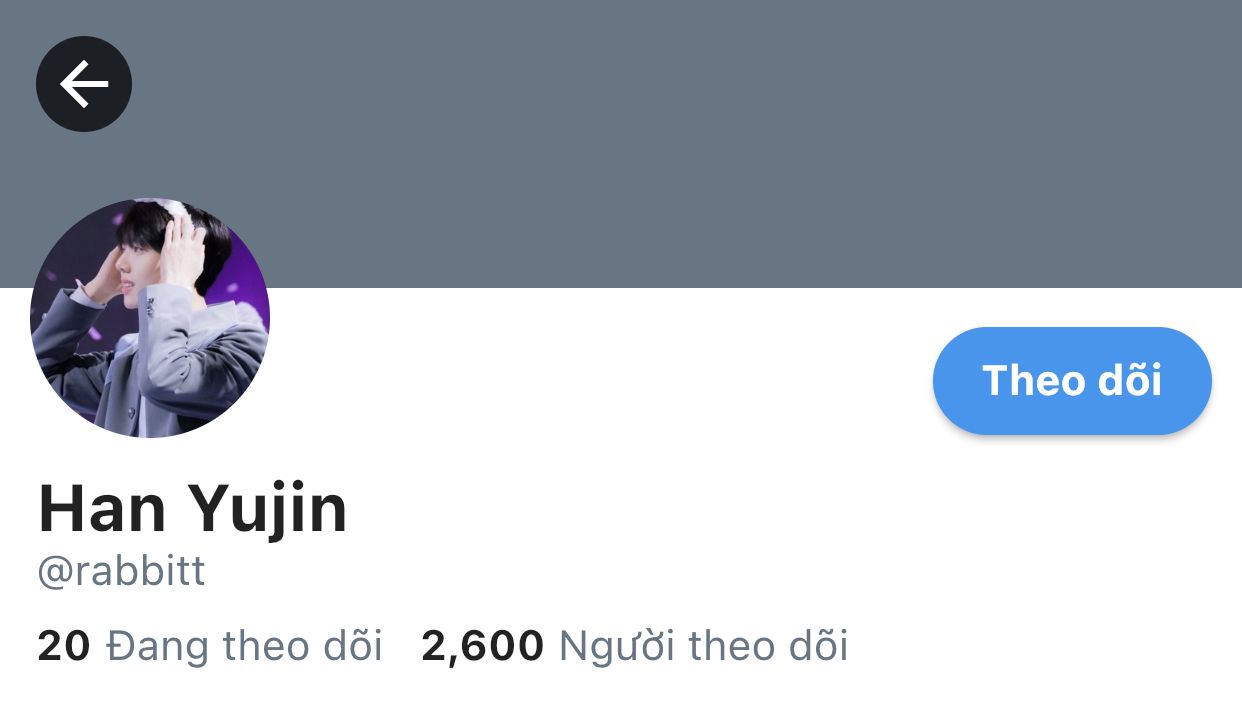
Task: Click the follower count number 2,600
Action: click(483, 646)
